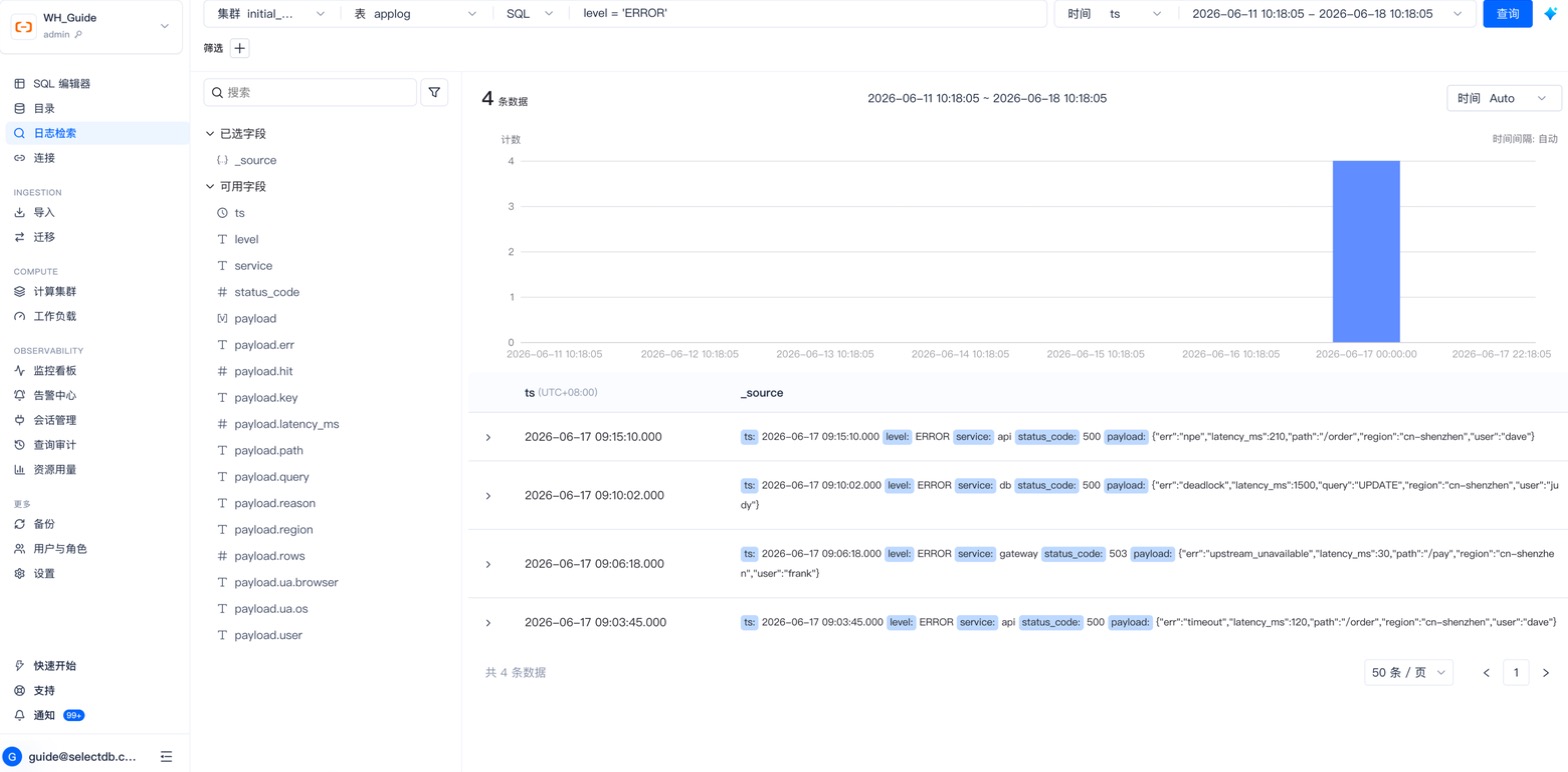Open the 集群 cluster dropdown
This screenshot has height=772, width=1568.
(271, 14)
